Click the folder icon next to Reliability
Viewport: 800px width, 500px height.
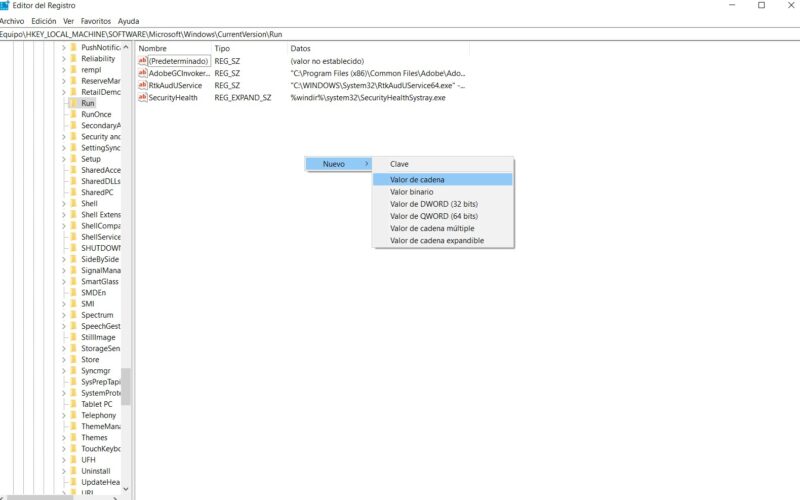(73, 59)
